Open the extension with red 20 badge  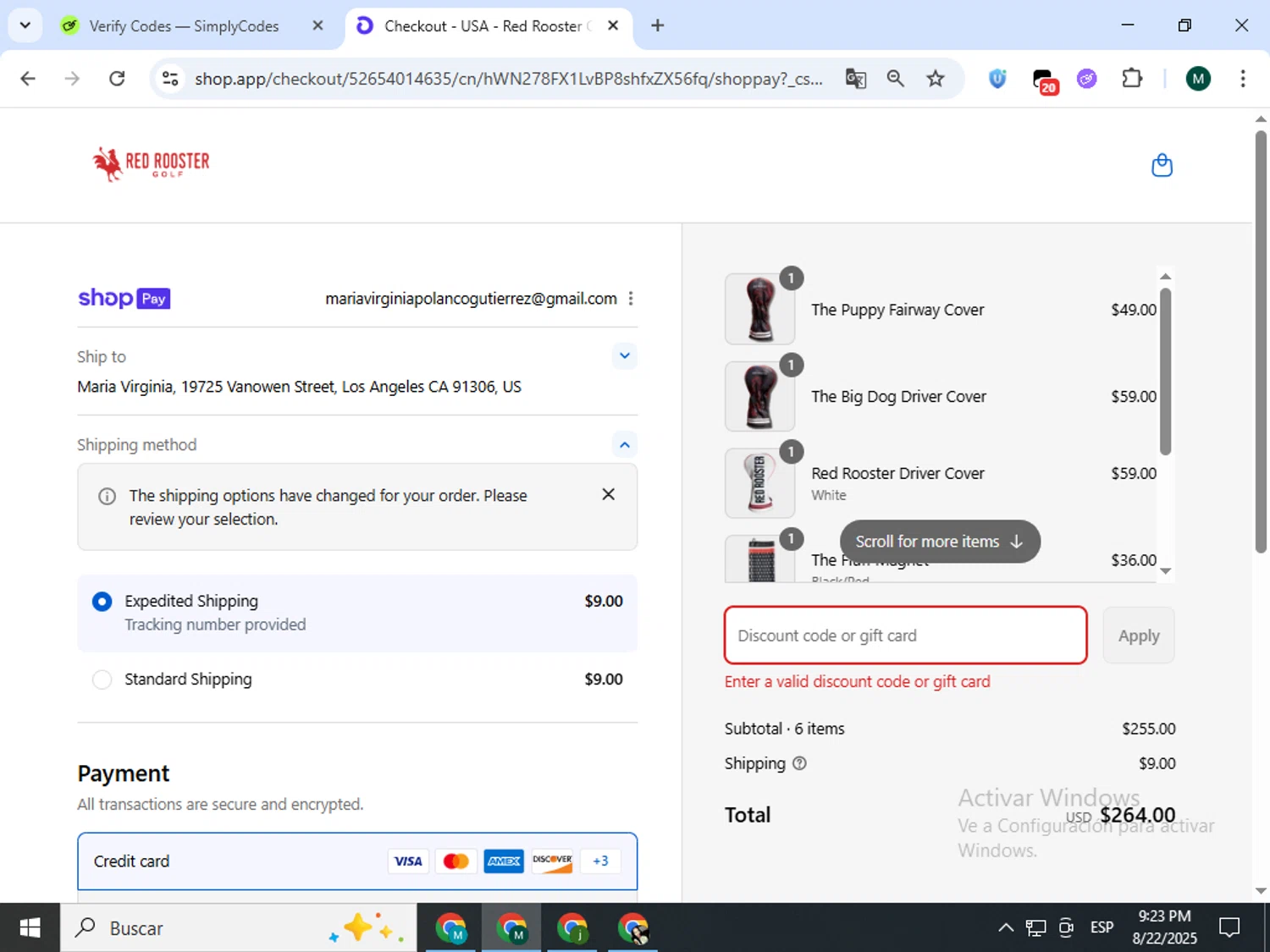(x=1044, y=80)
